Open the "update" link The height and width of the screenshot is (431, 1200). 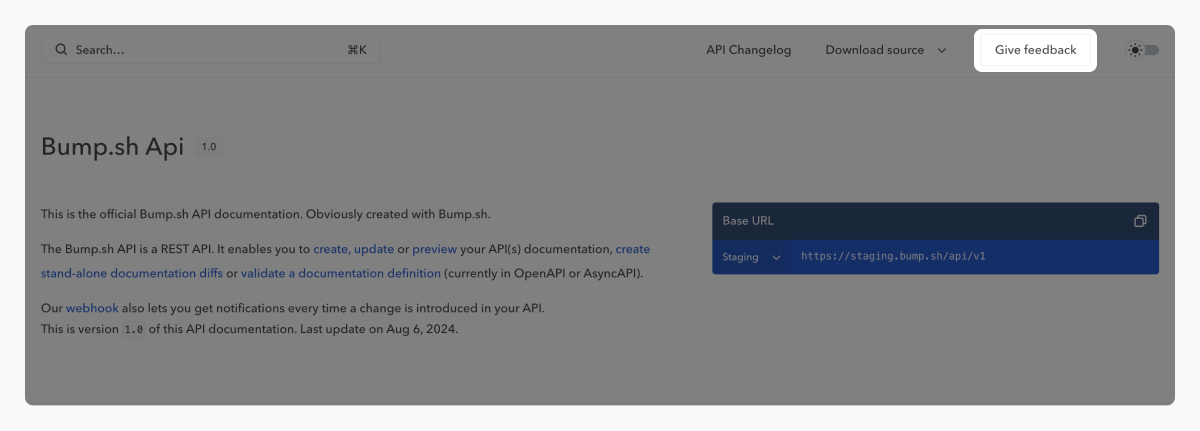373,249
